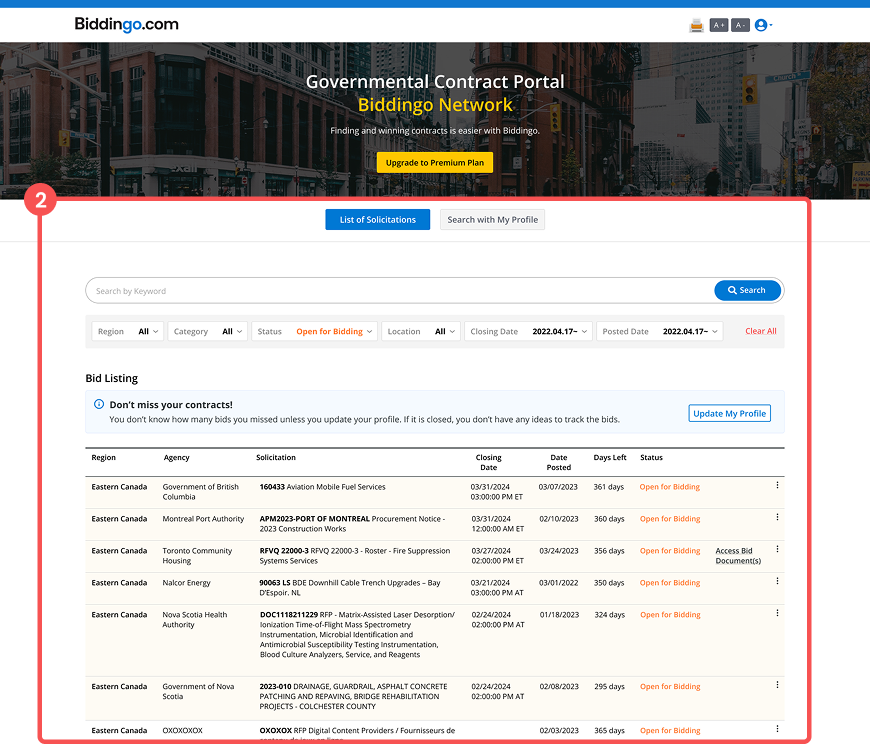Open 2023-010 DRAINAGE, GUARDRAIL solicitation
The image size is (870, 744).
point(353,696)
